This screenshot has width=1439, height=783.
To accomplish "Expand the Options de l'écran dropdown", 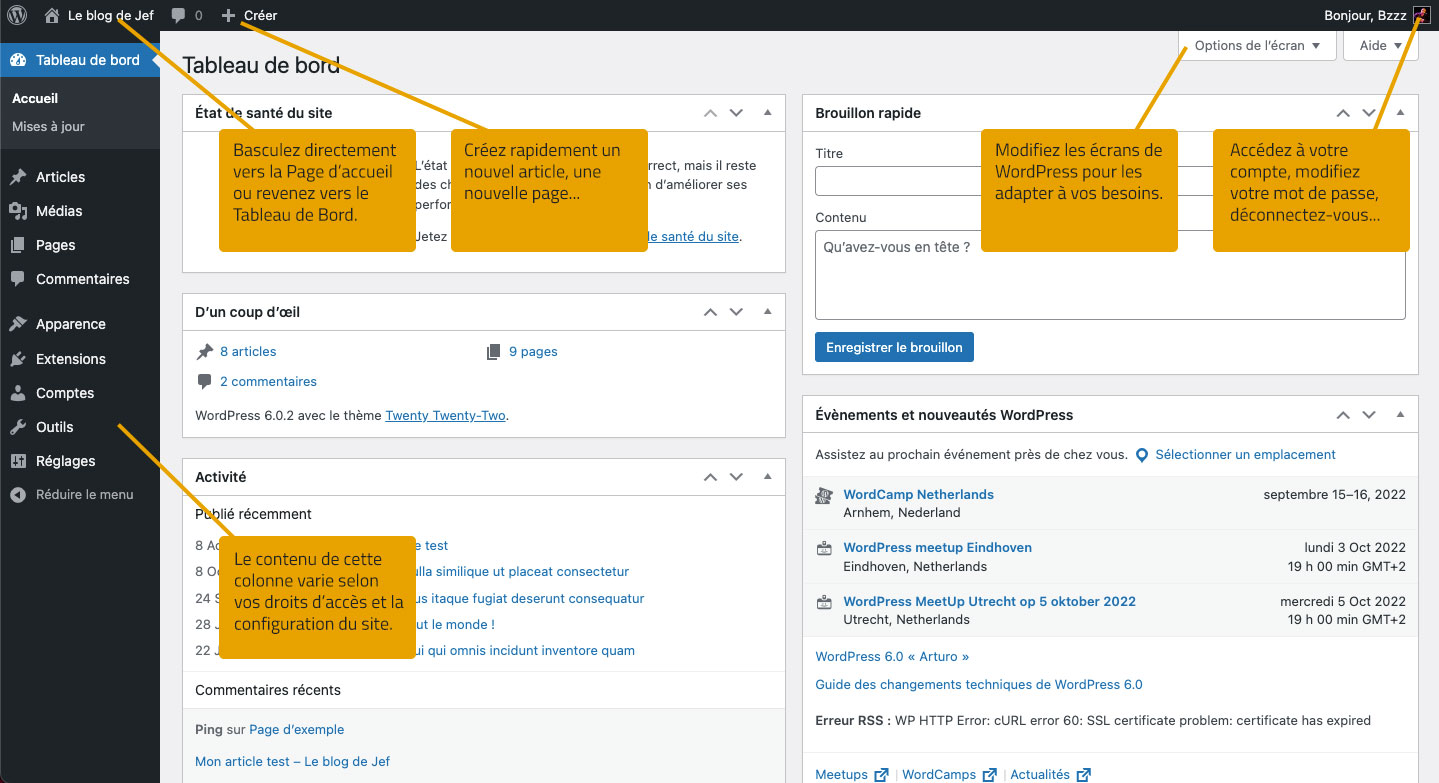I will (1257, 46).
